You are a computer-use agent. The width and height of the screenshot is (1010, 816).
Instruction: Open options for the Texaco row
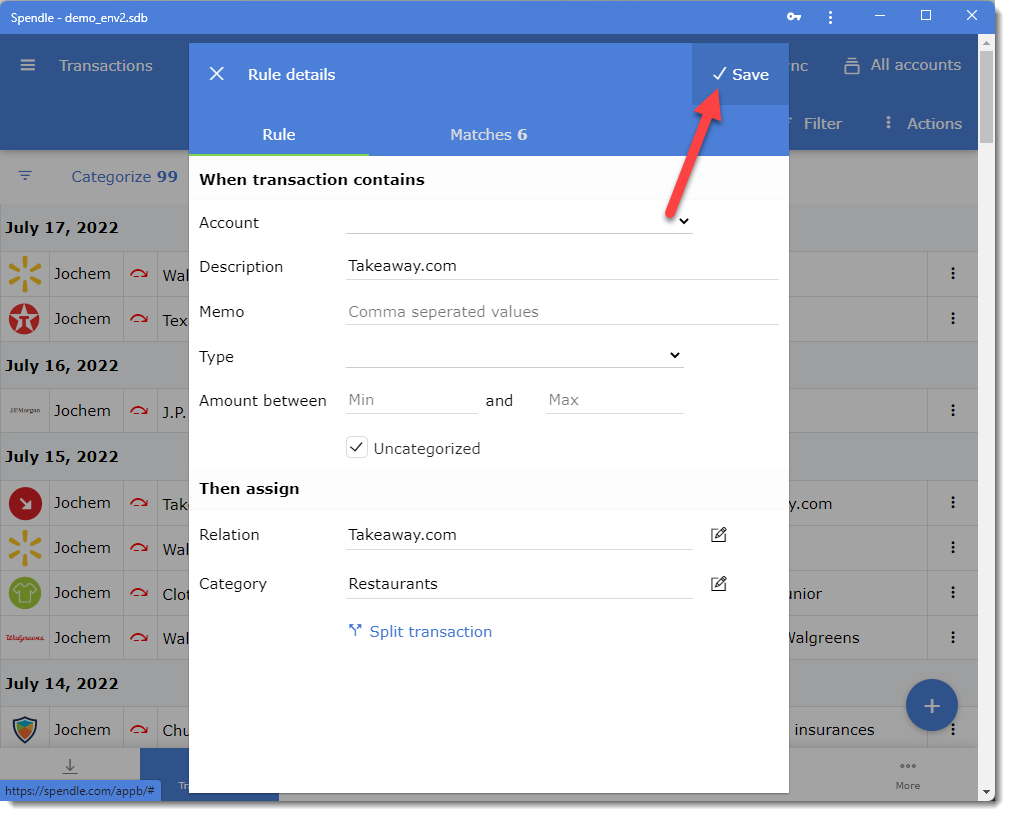(953, 319)
